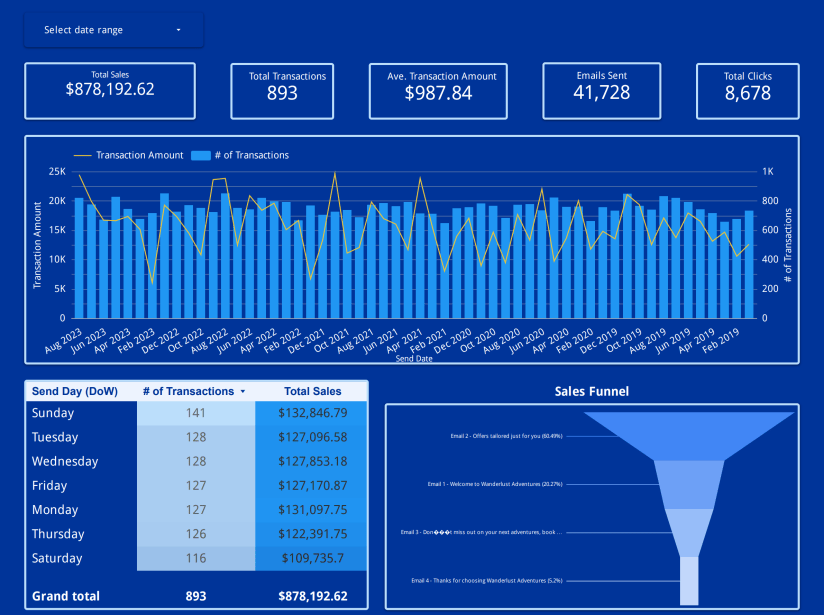Screen dimensions: 824x615
Task: Select the Total Sales scorecard
Action: pyautogui.click(x=110, y=90)
